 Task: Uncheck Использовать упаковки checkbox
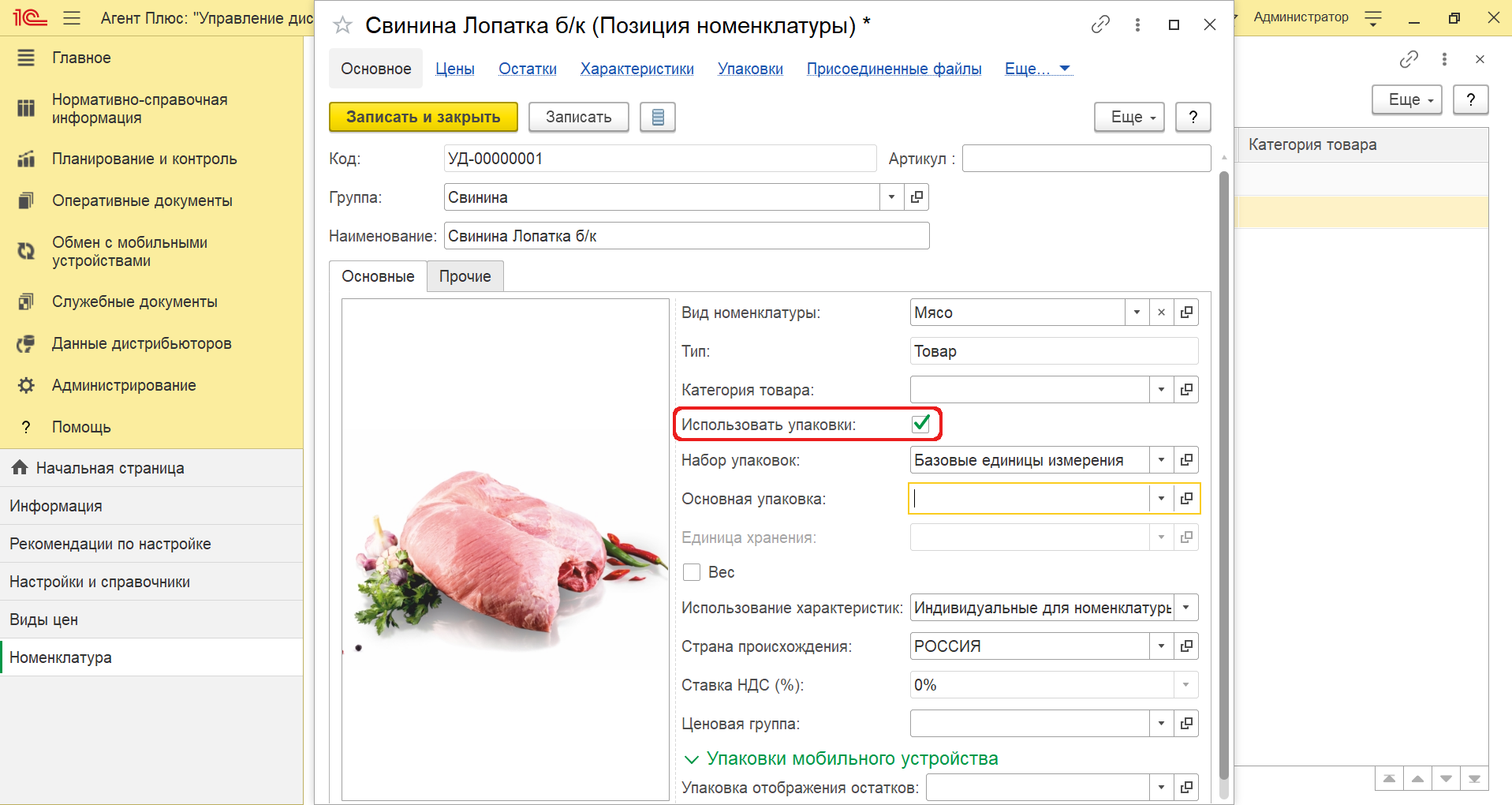tap(920, 424)
